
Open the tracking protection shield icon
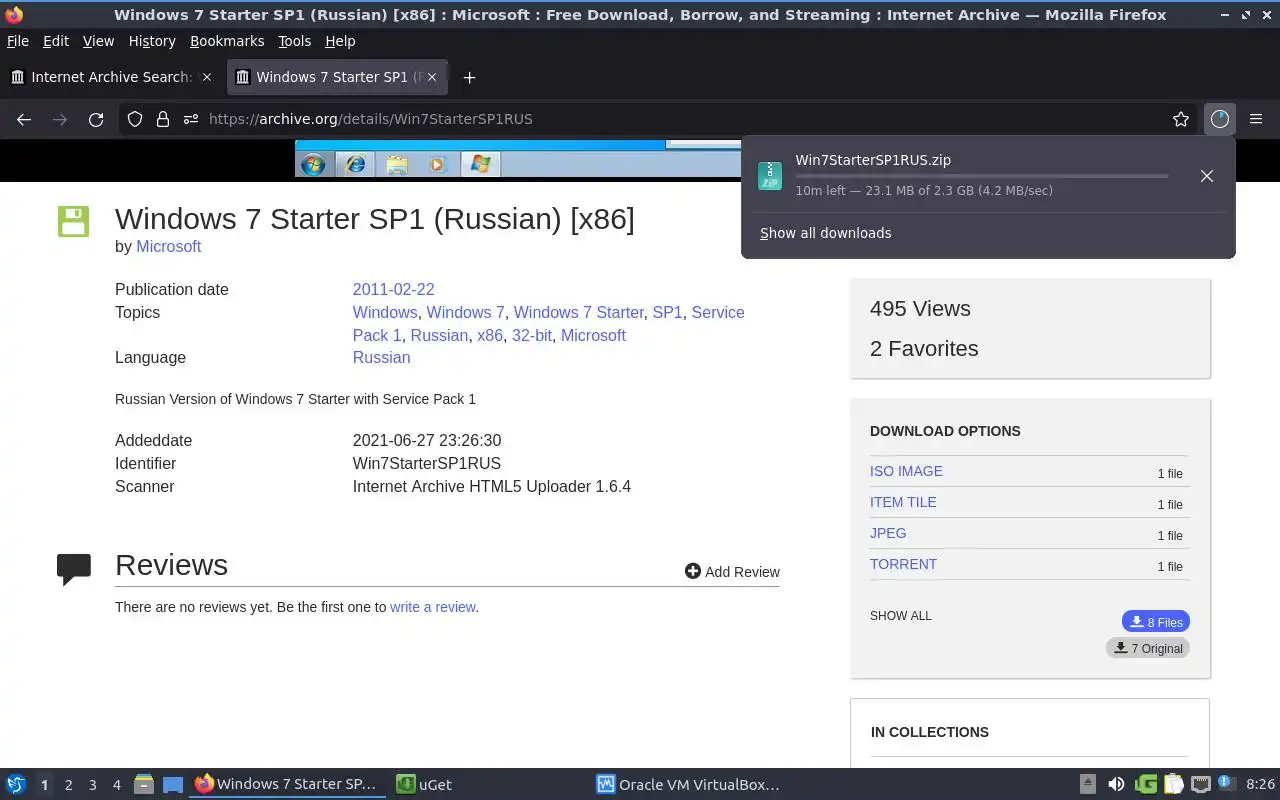pos(135,119)
